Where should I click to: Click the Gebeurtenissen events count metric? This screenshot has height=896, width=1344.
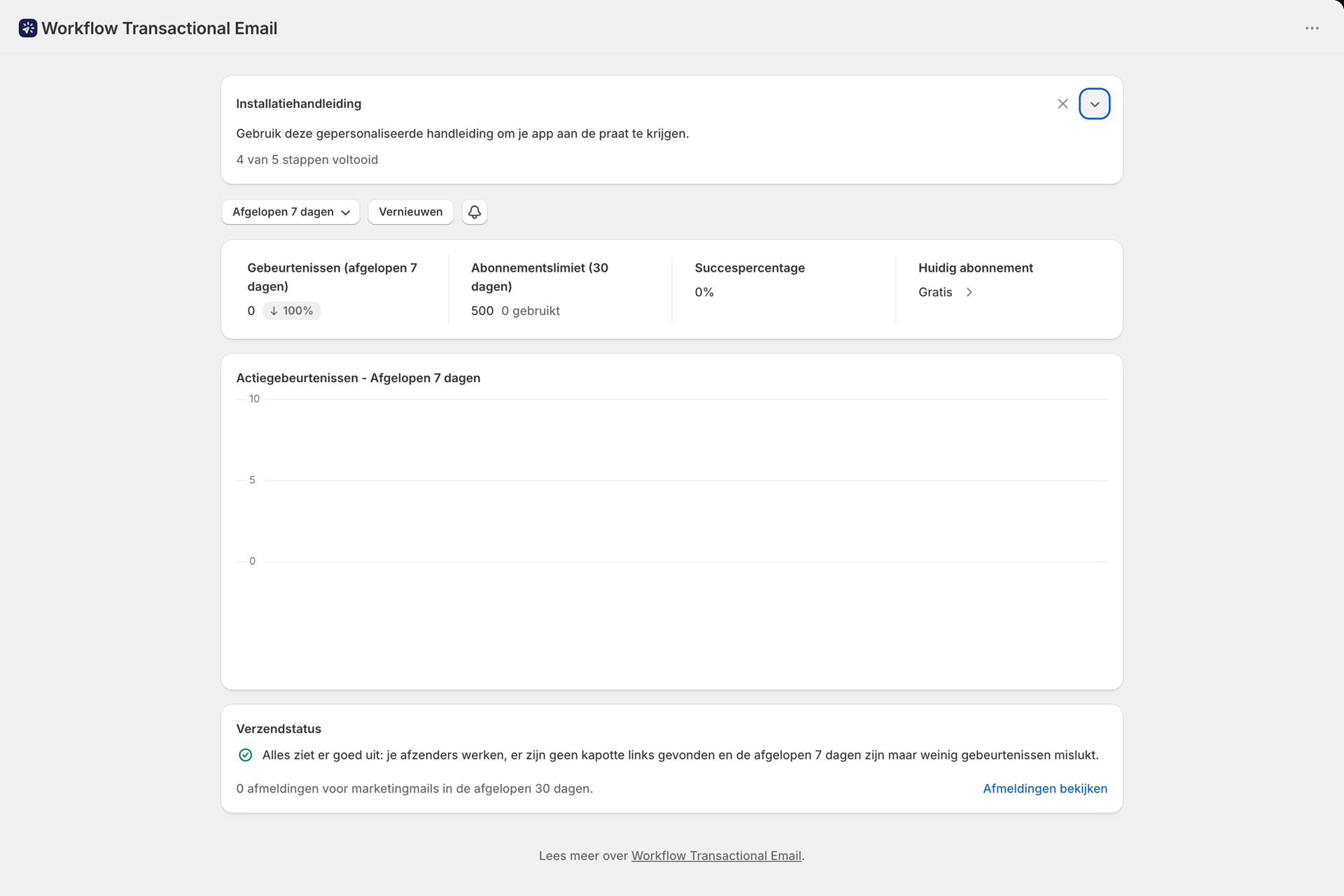[251, 311]
